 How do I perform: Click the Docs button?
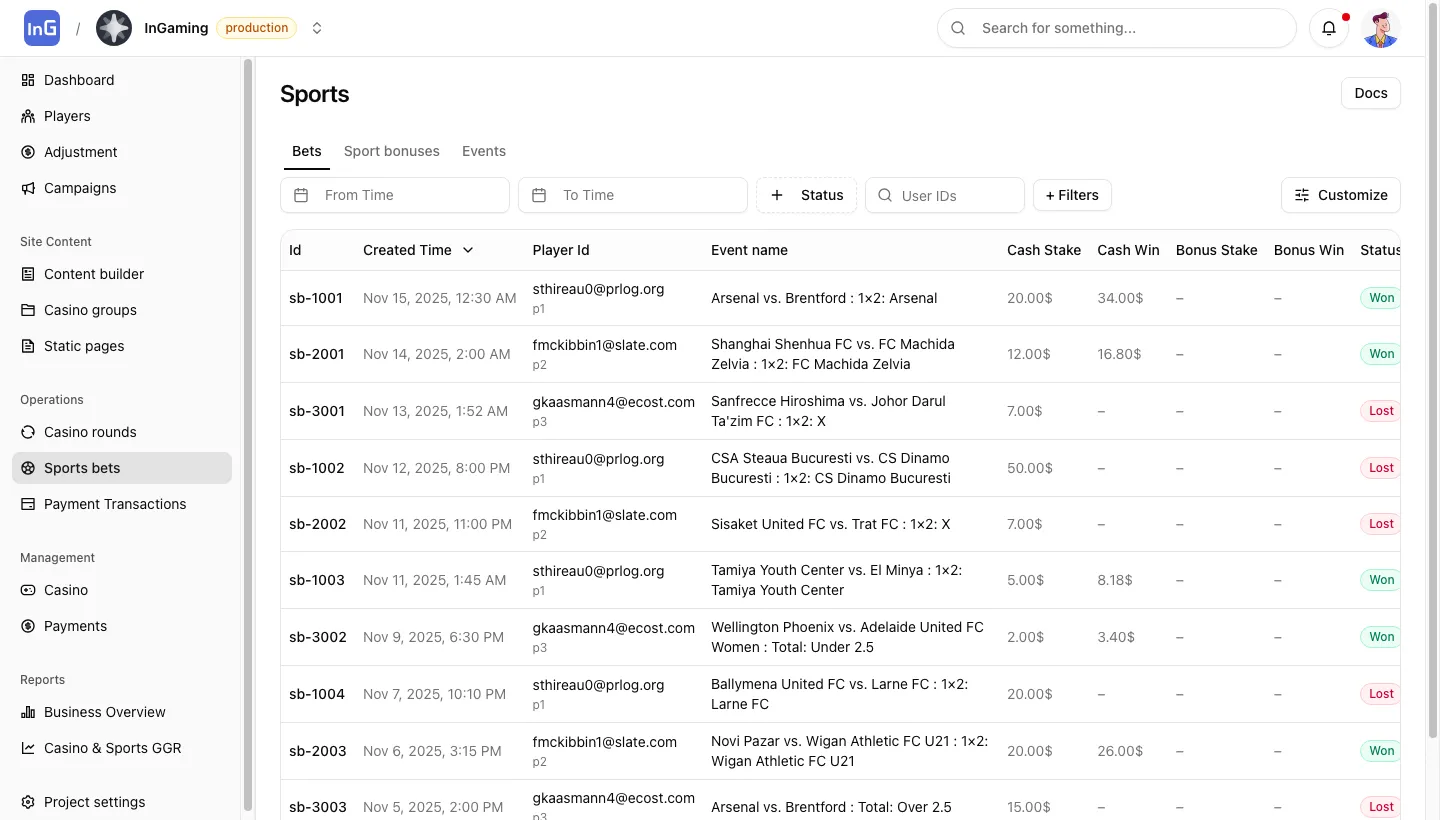point(1370,93)
